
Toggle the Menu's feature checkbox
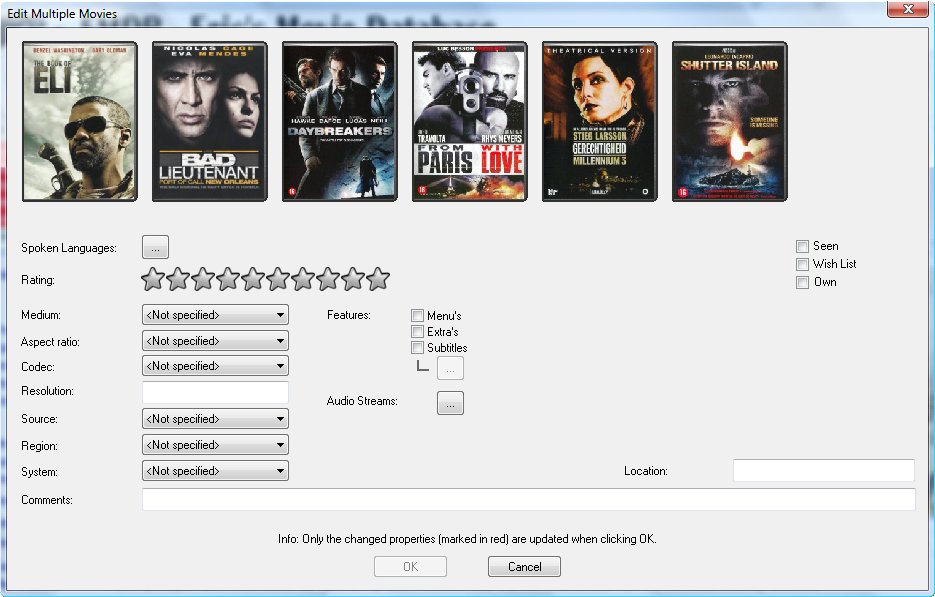click(x=418, y=316)
